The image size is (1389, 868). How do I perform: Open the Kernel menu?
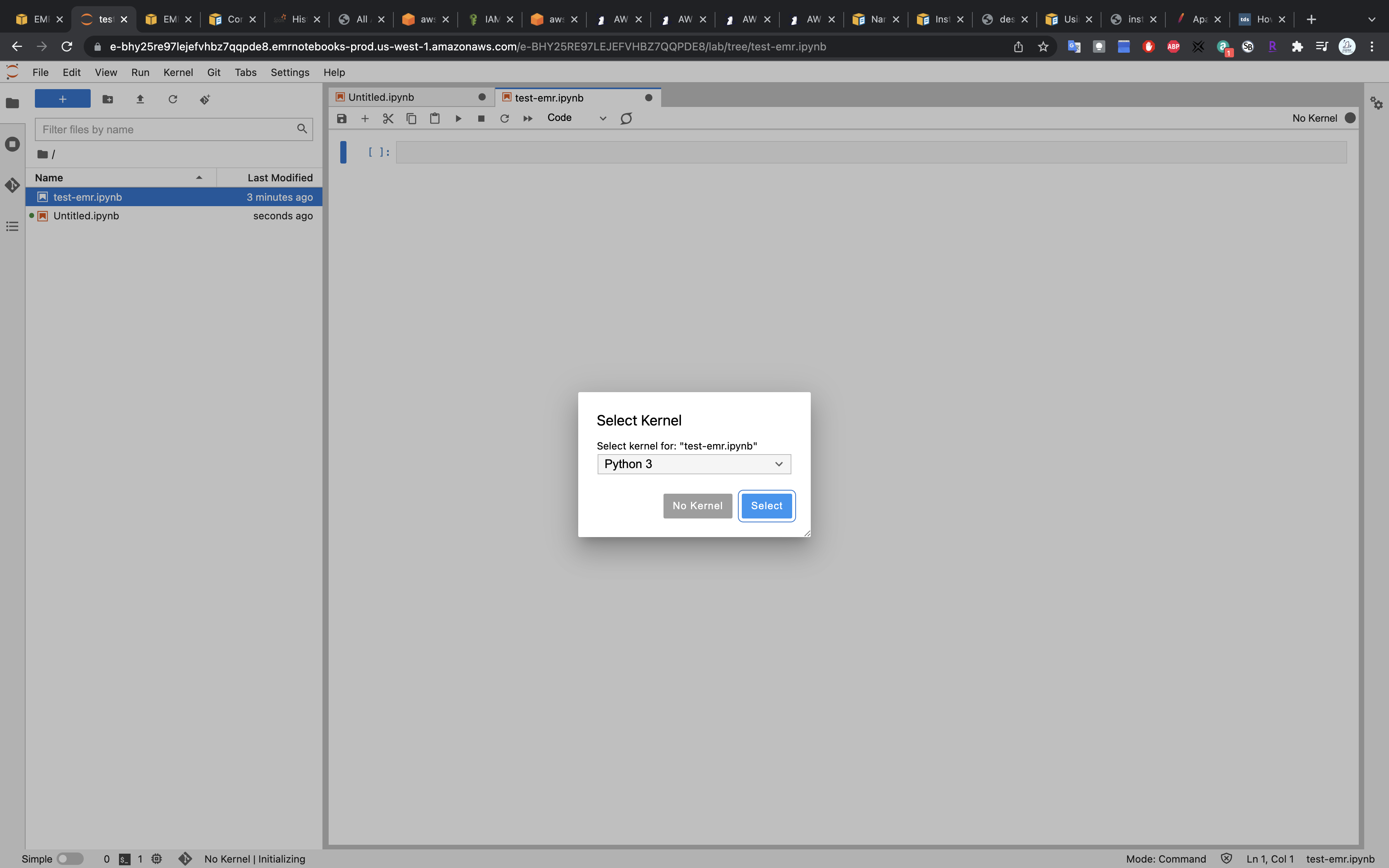coord(178,72)
